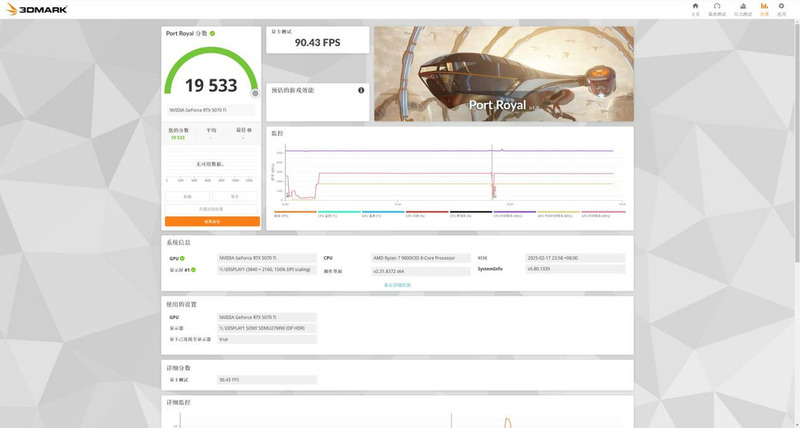Toggle the red GPU load legend swatch
The width and height of the screenshot is (800, 428).
tap(427, 212)
